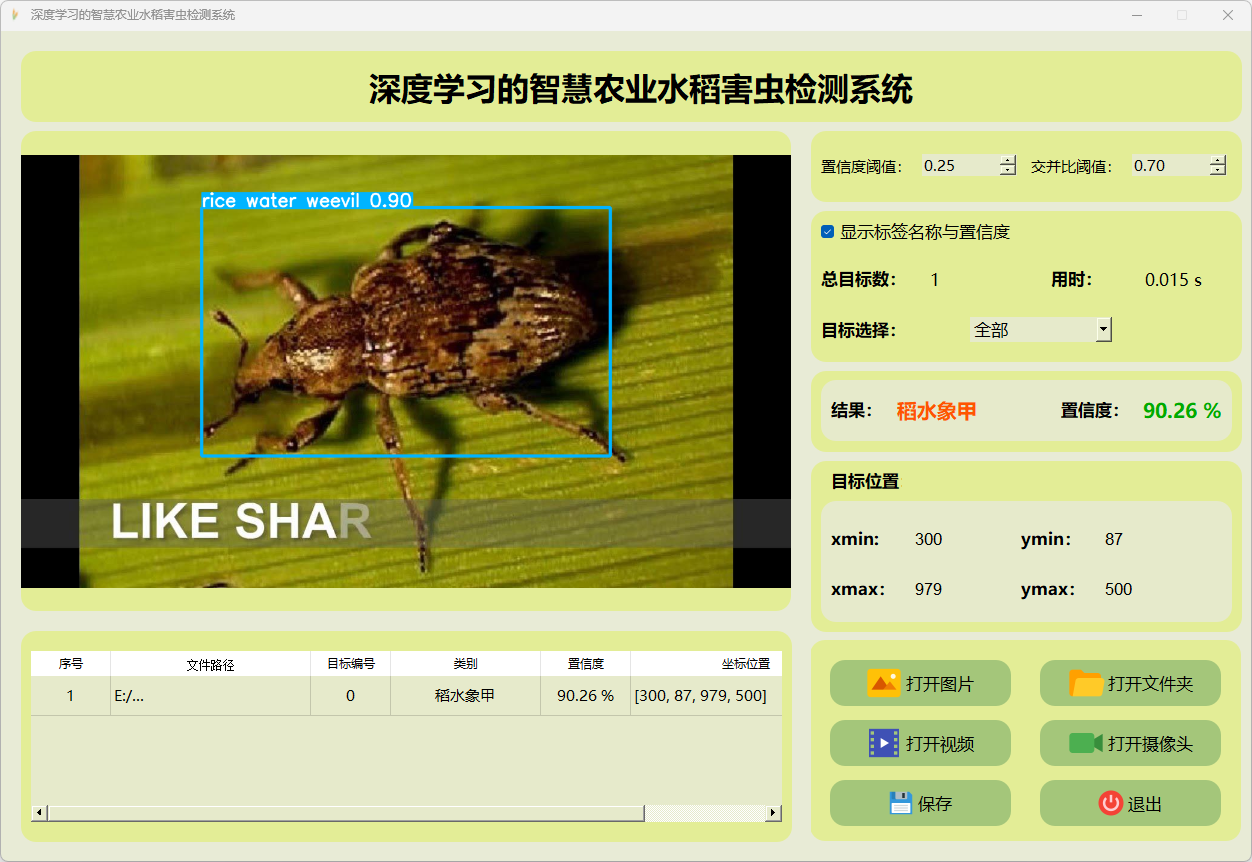Select the file path cell in row 1
Image resolution: width=1252 pixels, height=862 pixels.
click(210, 696)
